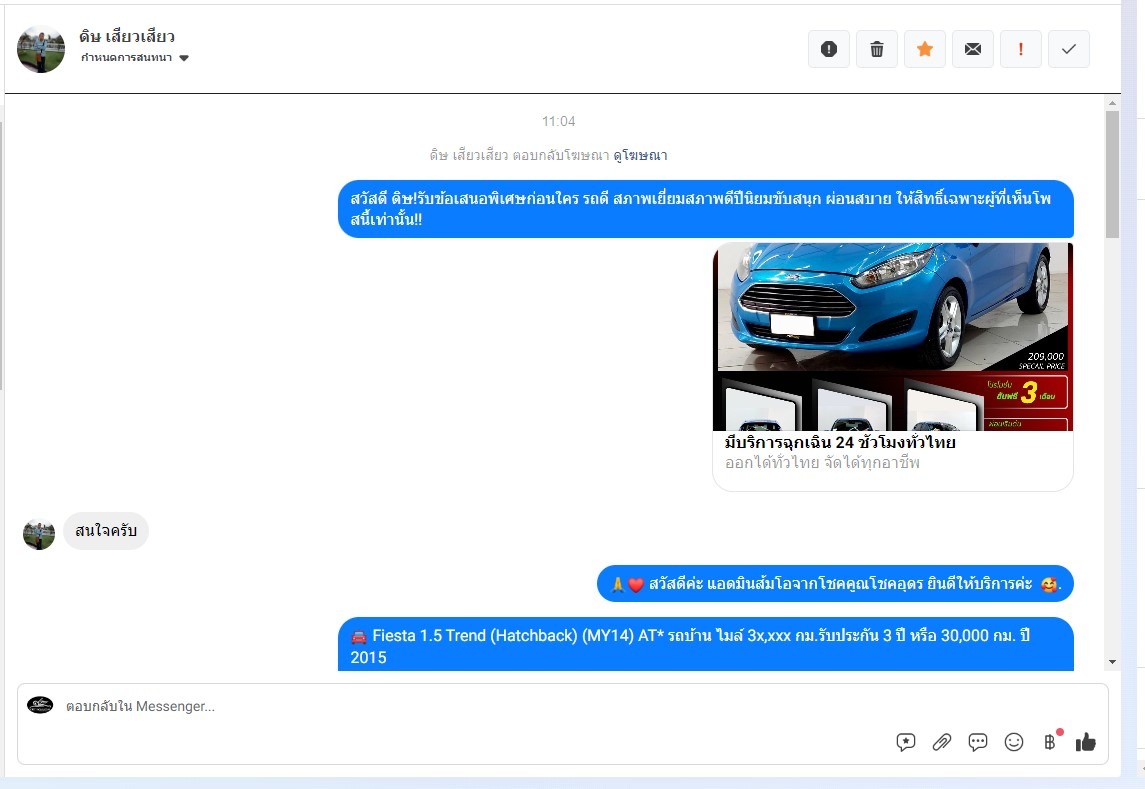
Task: Open กำหนดการสนทนา dropdown under contact name
Action: point(135,58)
